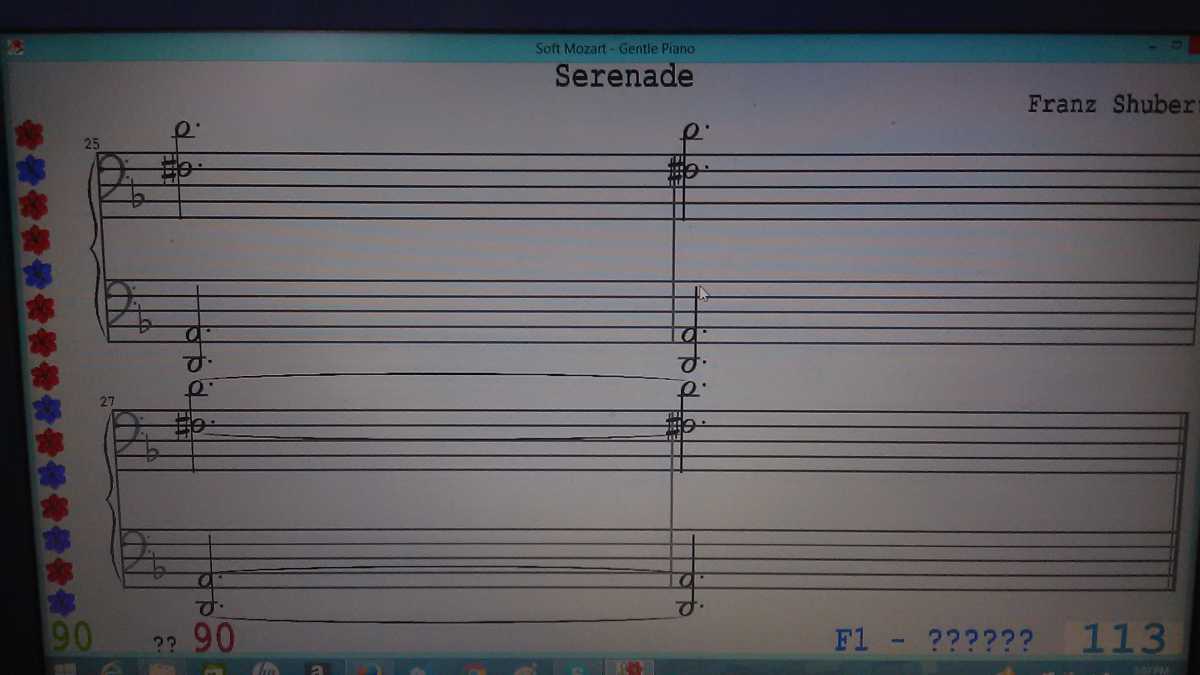Click the Soft Mozart app icon in title bar

click(17, 46)
